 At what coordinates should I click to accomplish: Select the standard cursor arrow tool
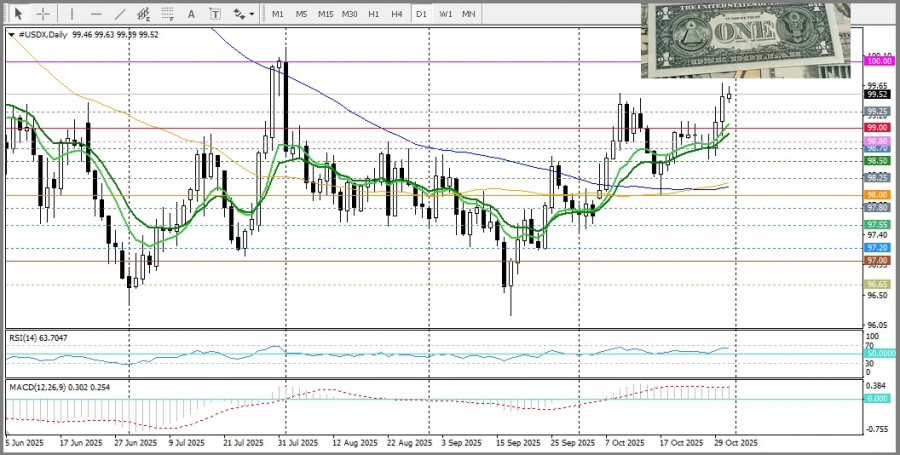(x=18, y=14)
